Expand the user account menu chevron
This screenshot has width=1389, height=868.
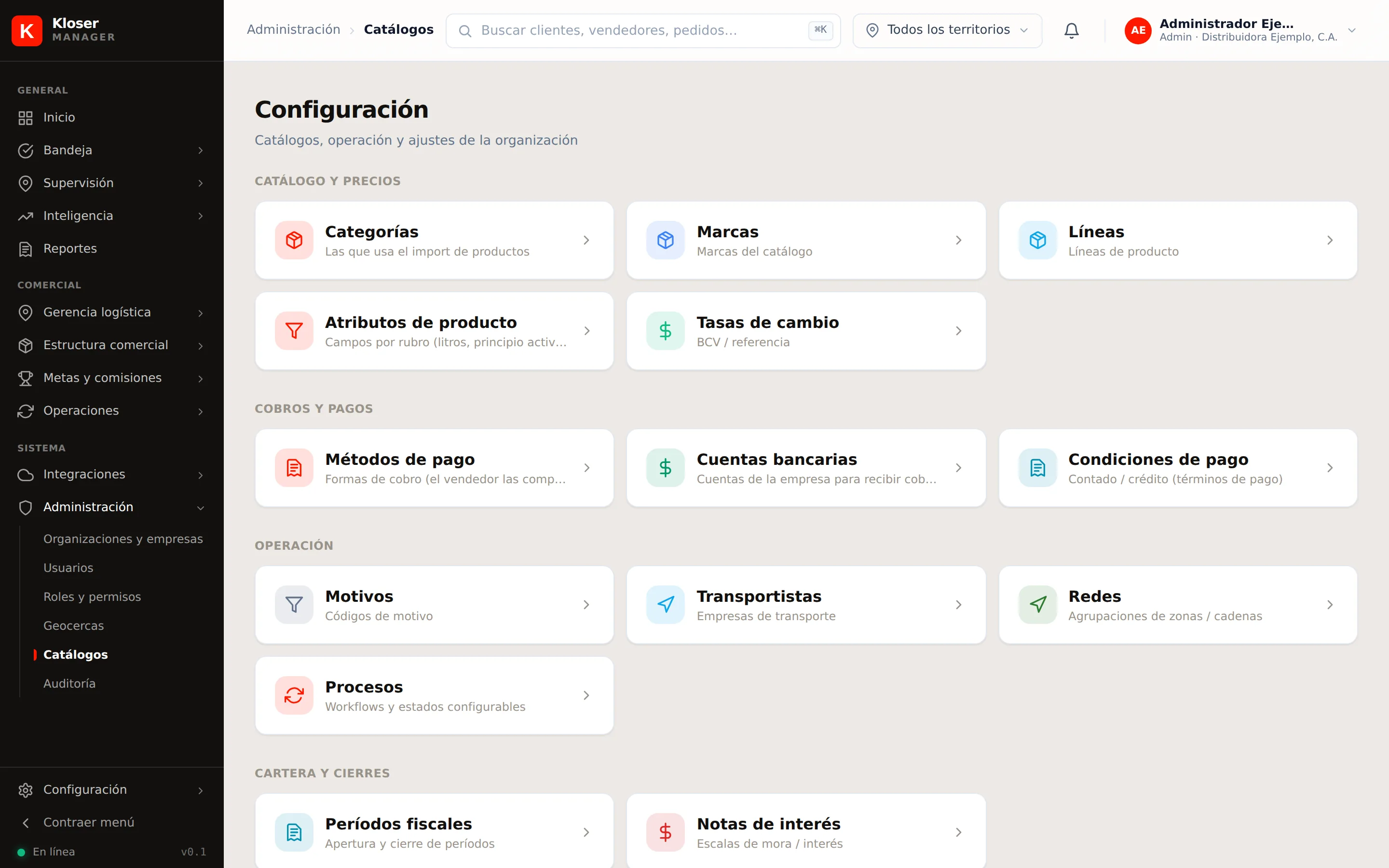[x=1352, y=30]
